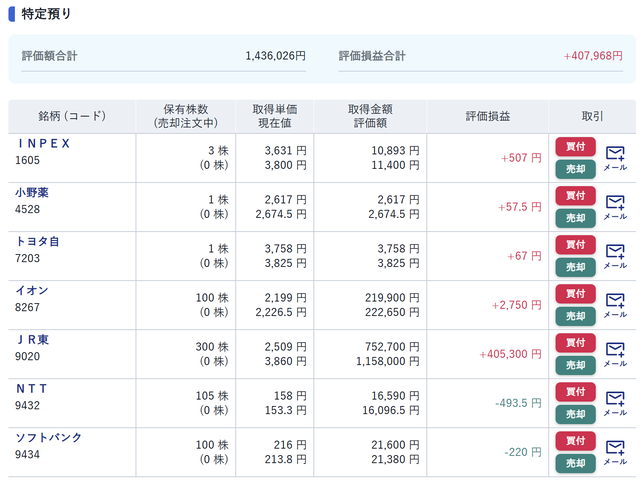Click the ソフトバンク stock name link

[x=48, y=437]
